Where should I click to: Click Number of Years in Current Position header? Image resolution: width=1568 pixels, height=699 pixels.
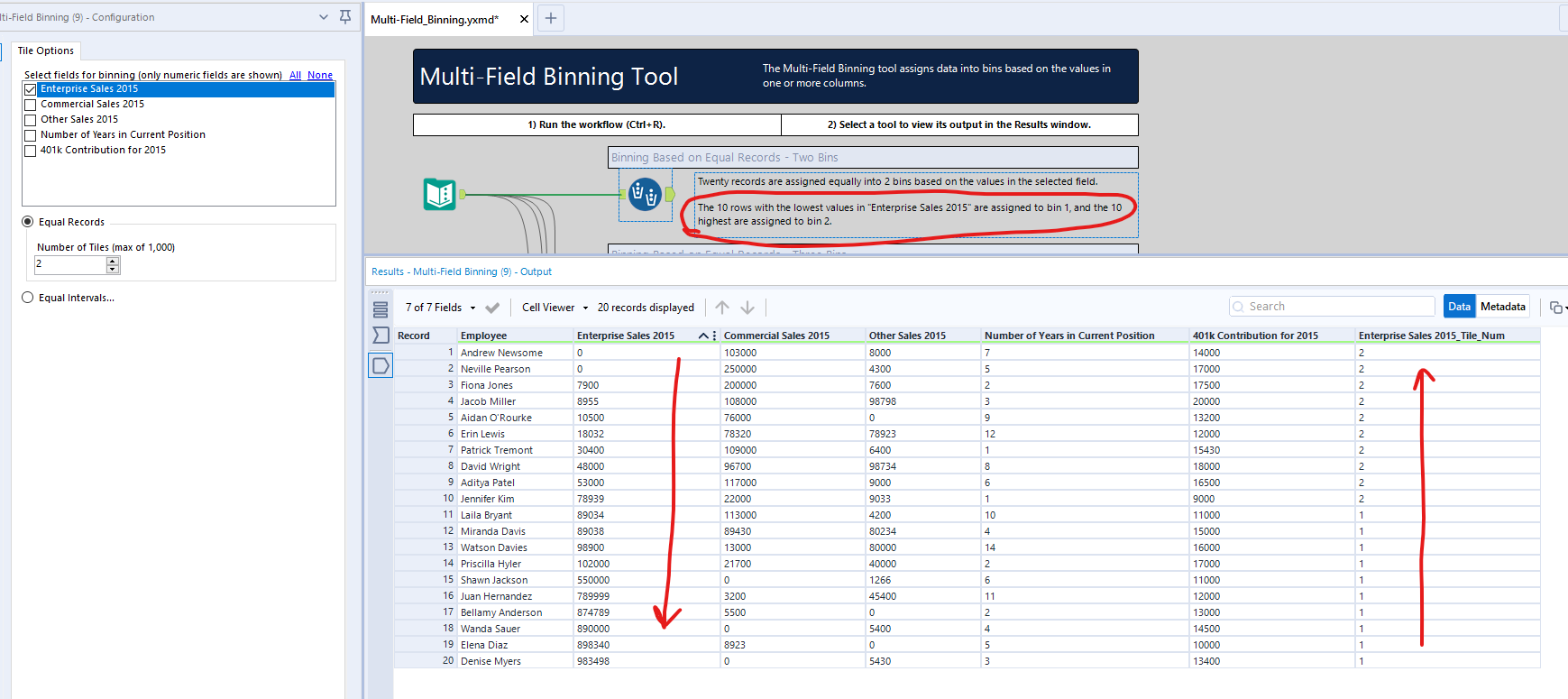(x=1086, y=336)
